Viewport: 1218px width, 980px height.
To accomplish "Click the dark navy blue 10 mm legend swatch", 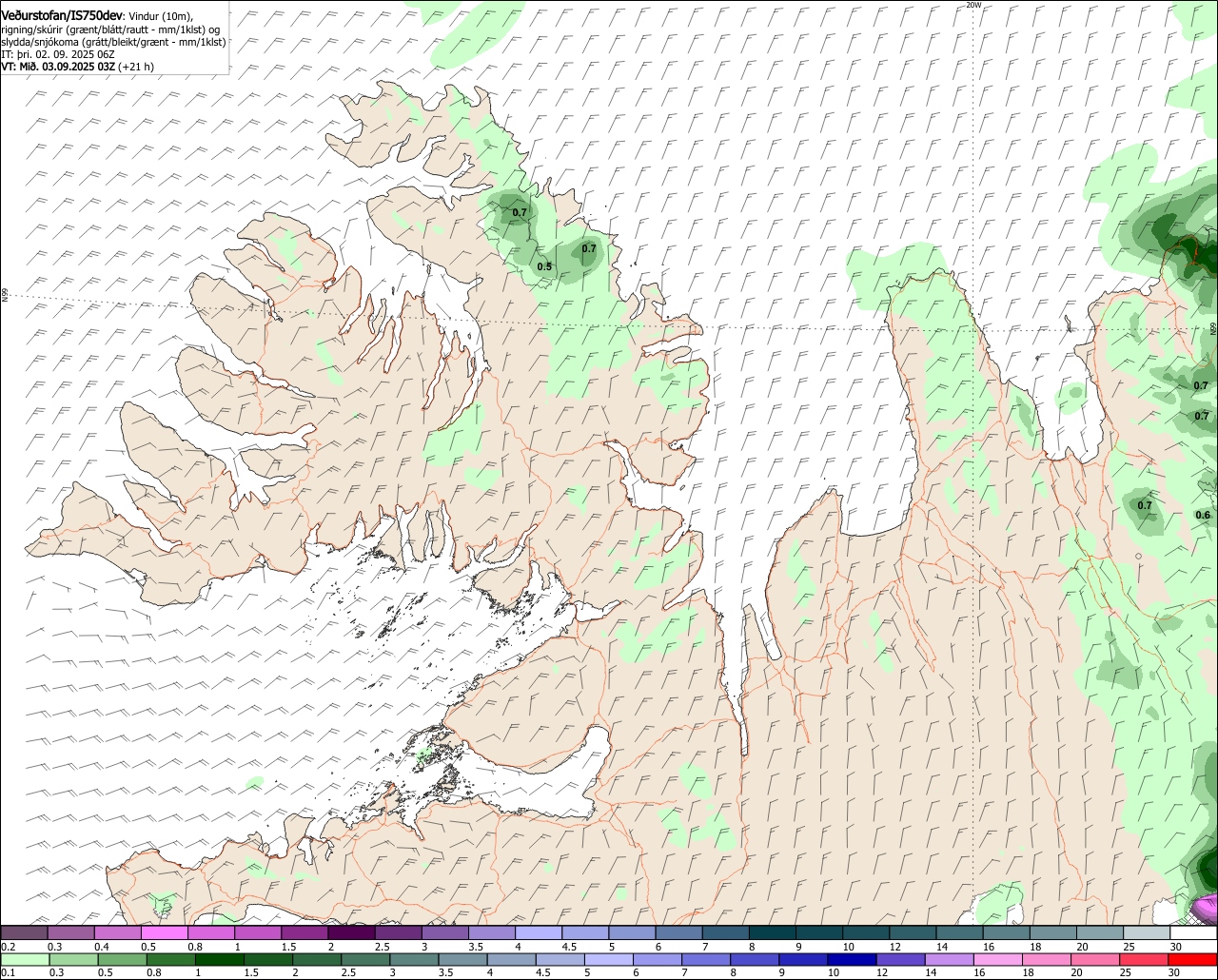I will [850, 960].
